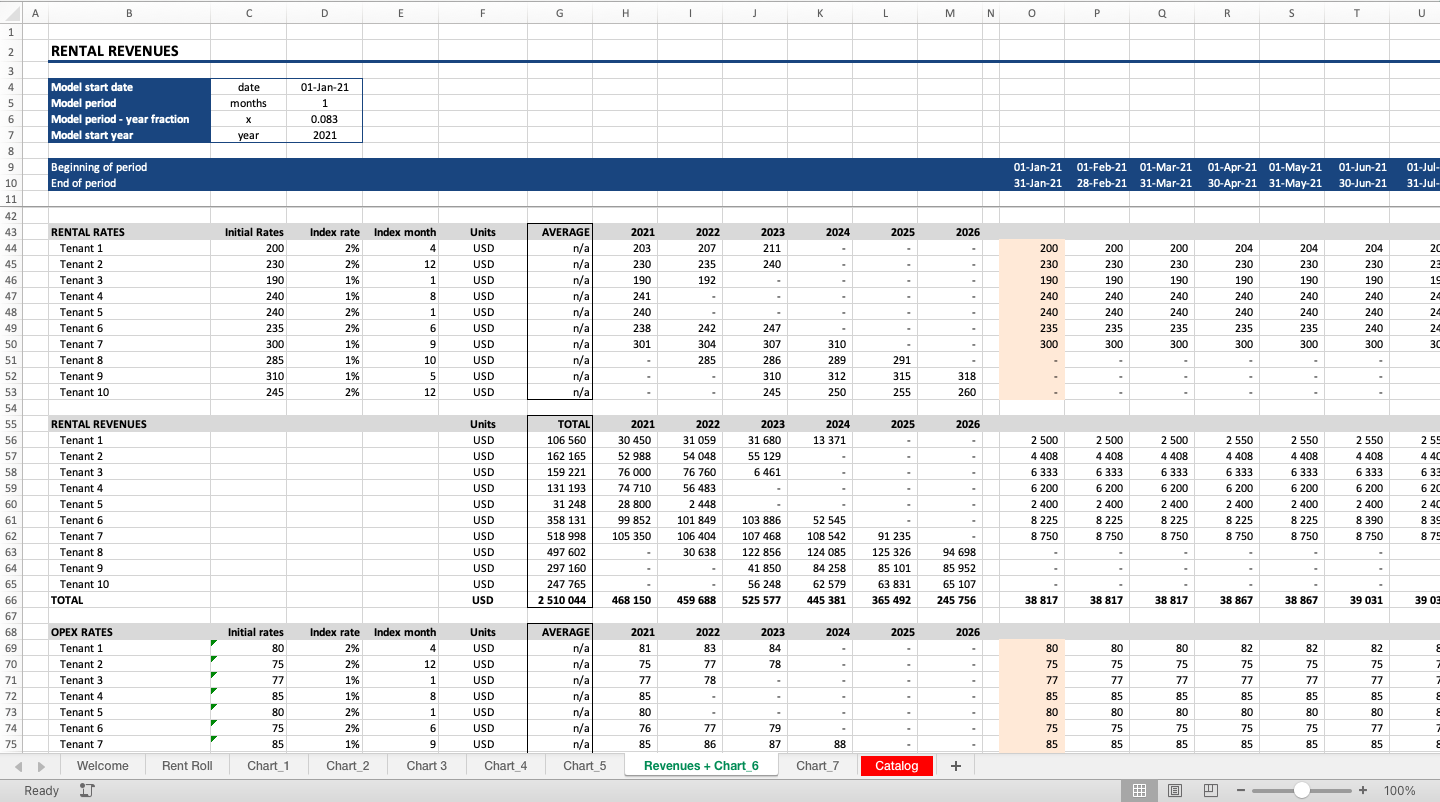Click the 100% zoom level

[1399, 790]
